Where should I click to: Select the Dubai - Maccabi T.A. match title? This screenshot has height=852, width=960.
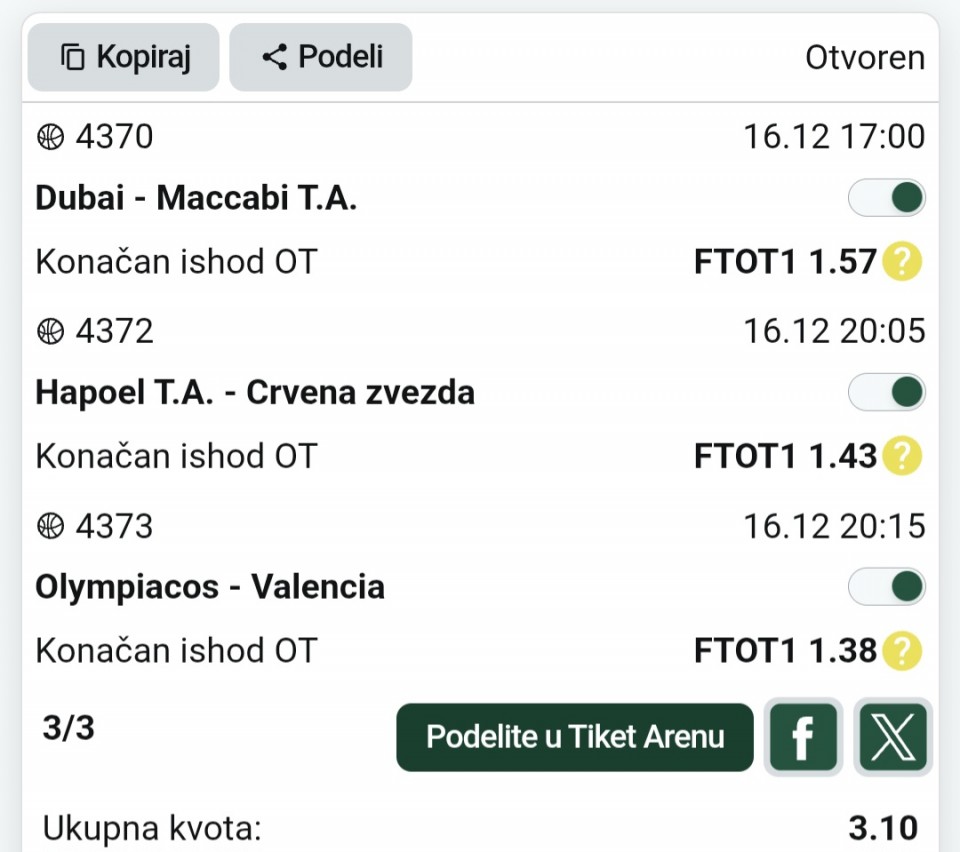pyautogui.click(x=196, y=198)
